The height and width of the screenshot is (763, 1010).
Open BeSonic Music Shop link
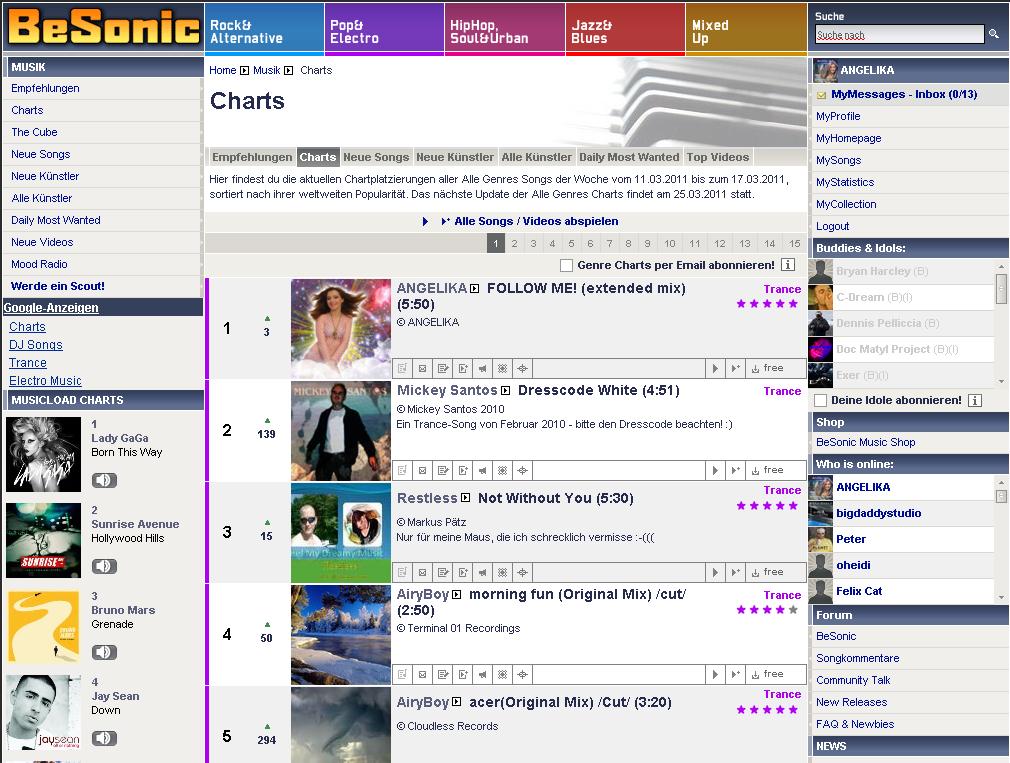(x=865, y=442)
